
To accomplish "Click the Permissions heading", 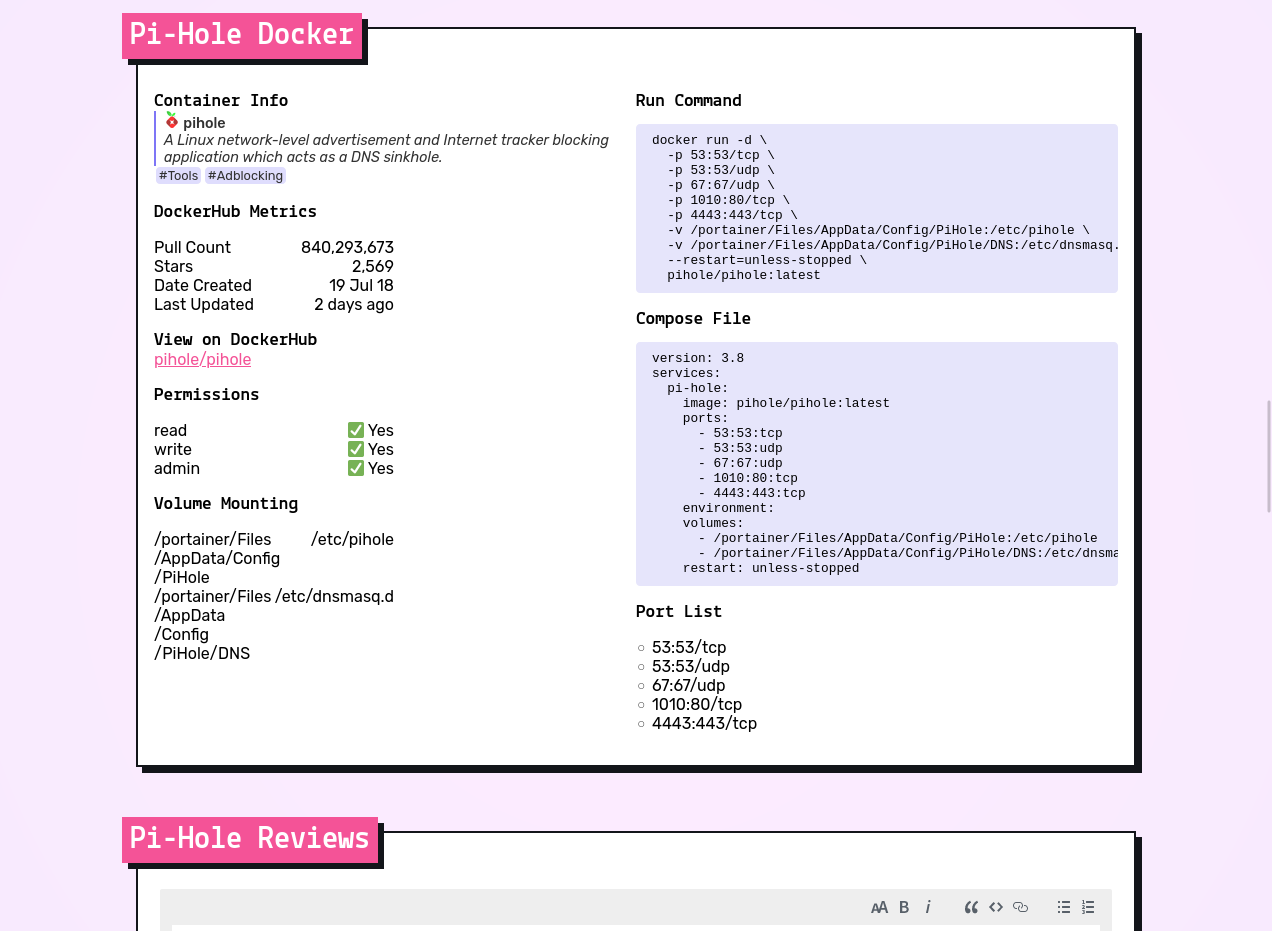I will tap(207, 395).
